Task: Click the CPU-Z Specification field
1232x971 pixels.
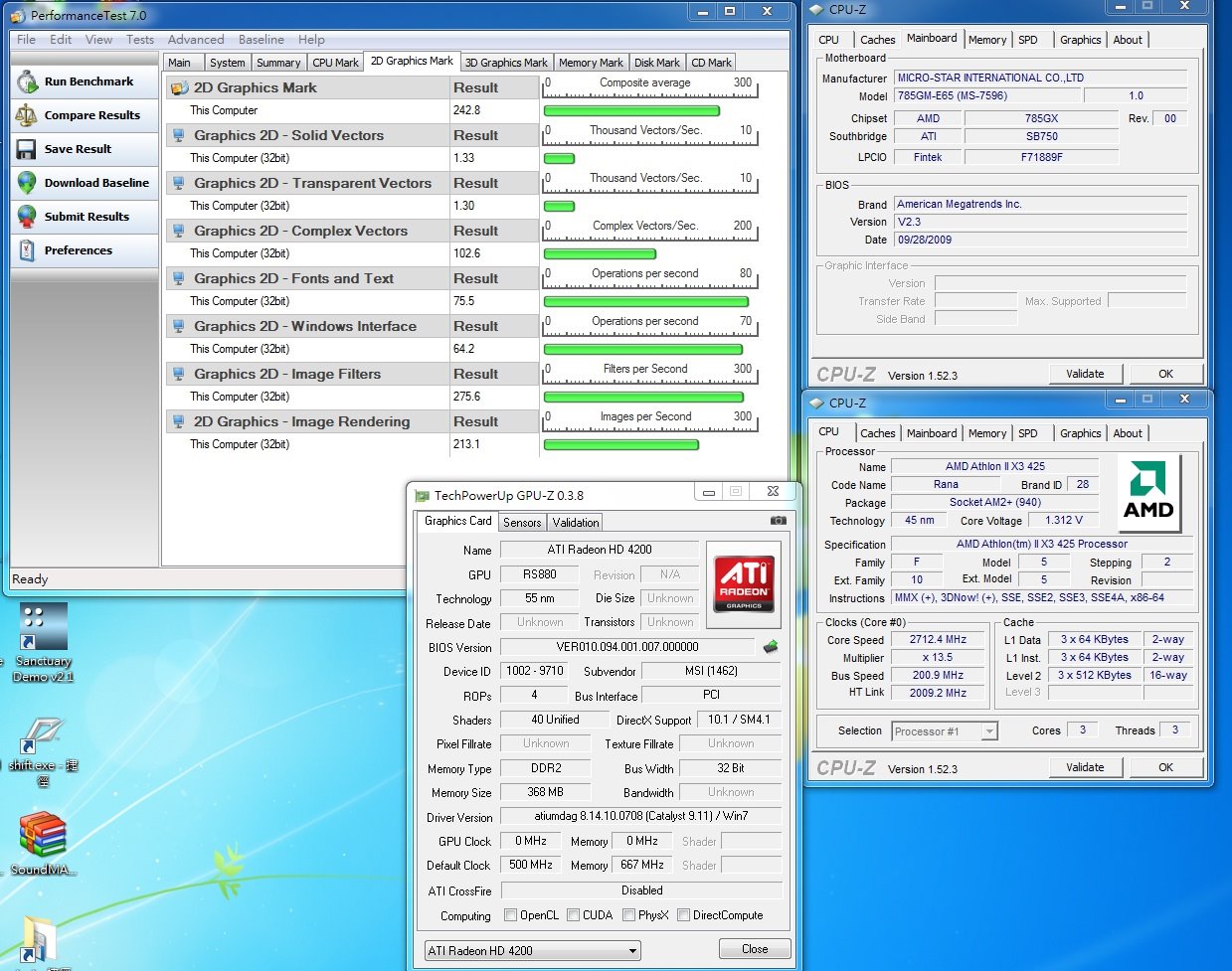Action: tap(1042, 544)
